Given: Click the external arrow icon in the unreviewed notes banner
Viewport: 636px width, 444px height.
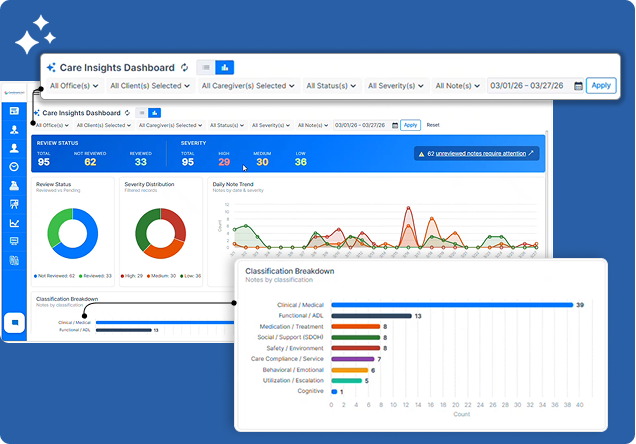Looking at the screenshot, I should tap(531, 153).
